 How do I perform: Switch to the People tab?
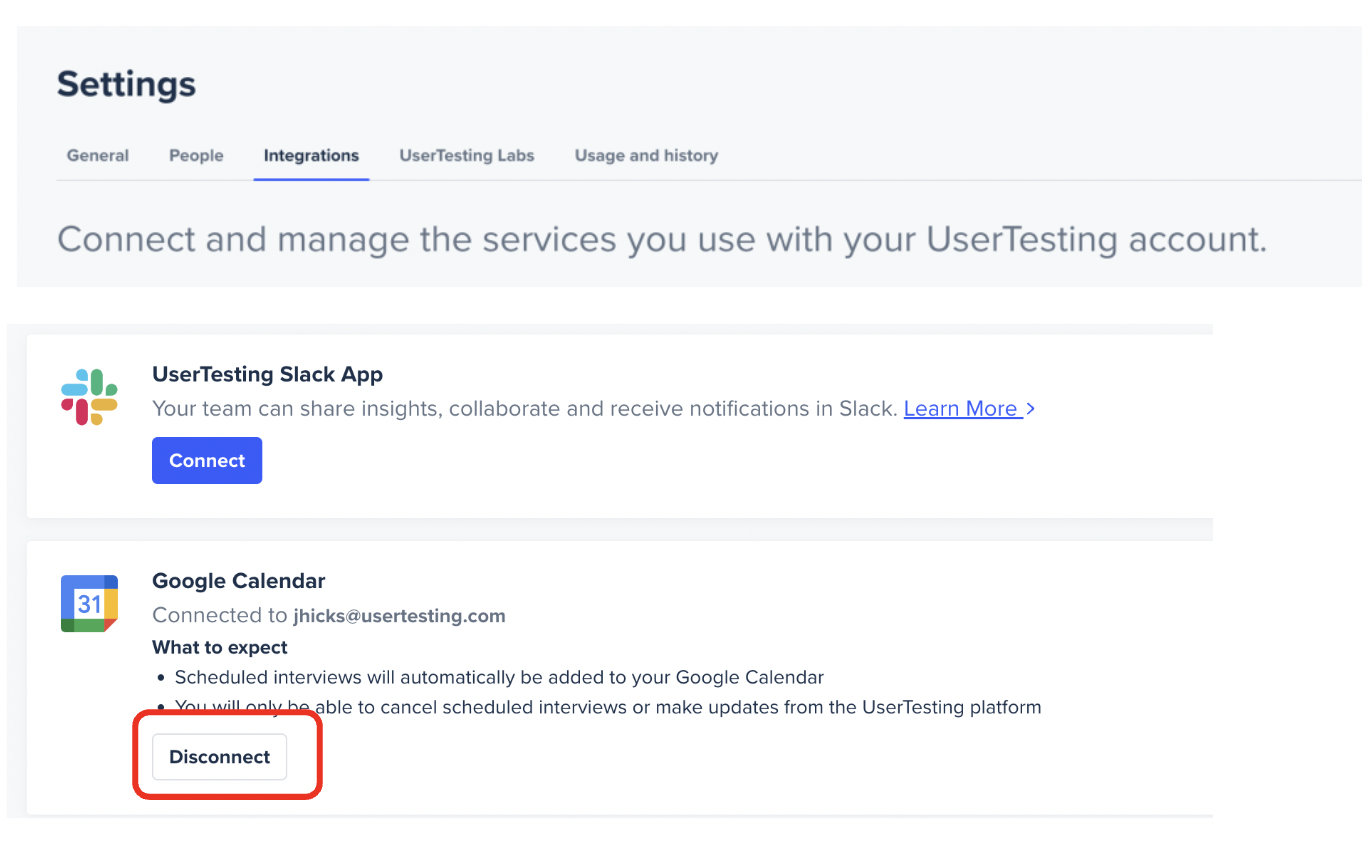196,156
